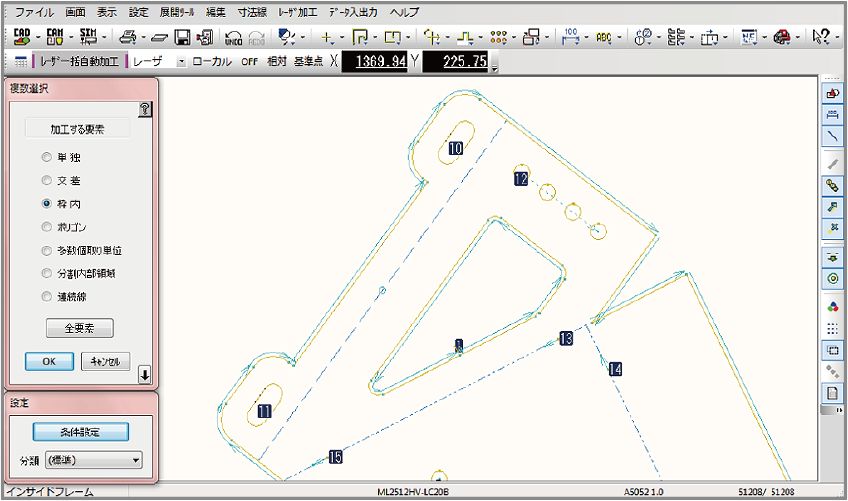The width and height of the screenshot is (848, 501).
Task: Select the ポリゴン radio option
Action: pyautogui.click(x=47, y=227)
